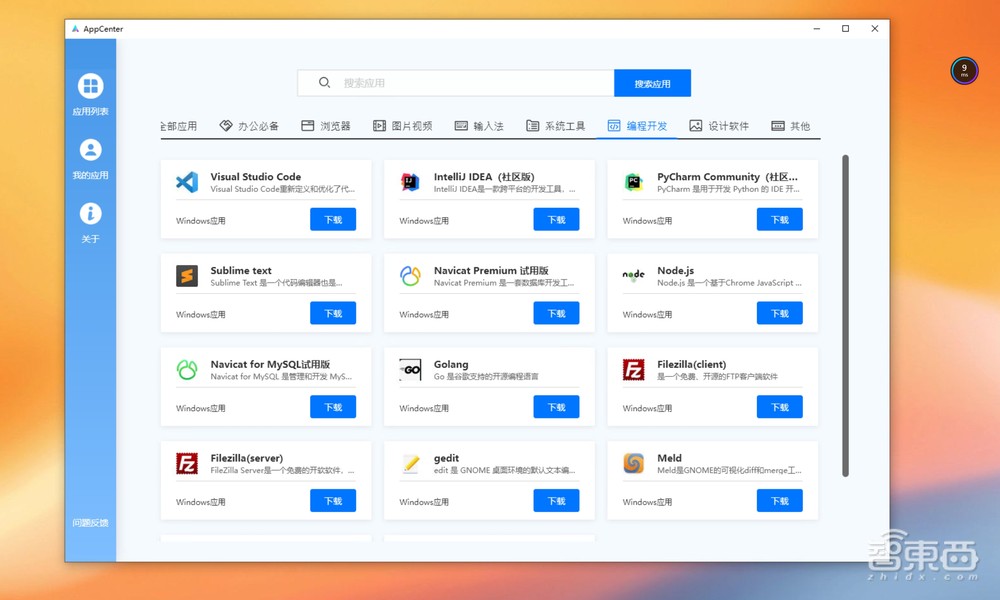This screenshot has height=600, width=1000.
Task: Click the Golang app icon
Action: 410,370
